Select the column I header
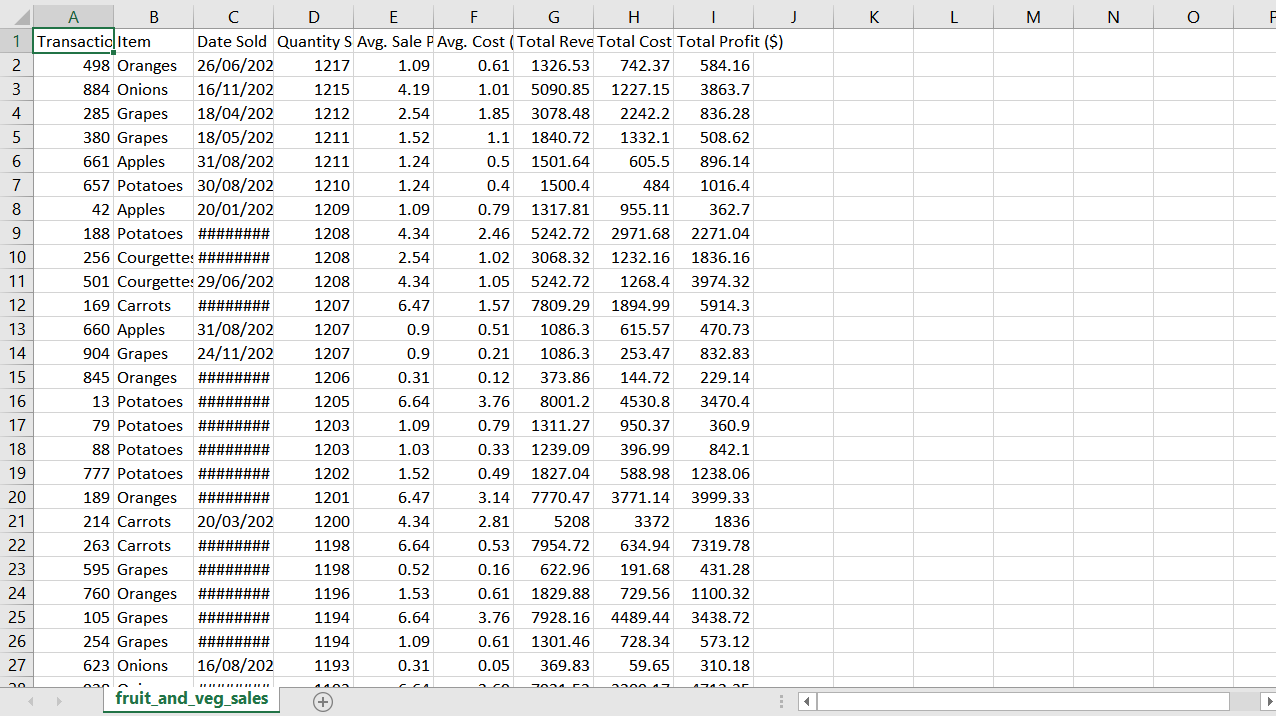The height and width of the screenshot is (716, 1276). [712, 17]
